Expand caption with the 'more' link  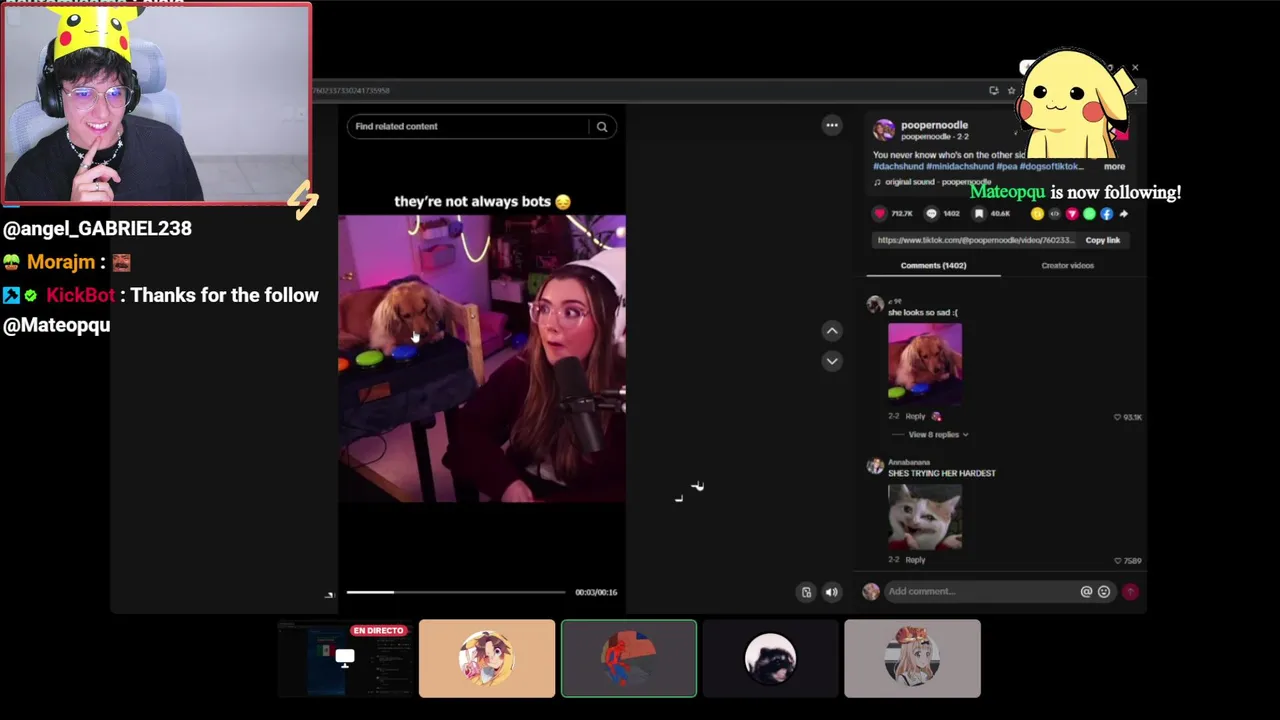coord(1114,167)
